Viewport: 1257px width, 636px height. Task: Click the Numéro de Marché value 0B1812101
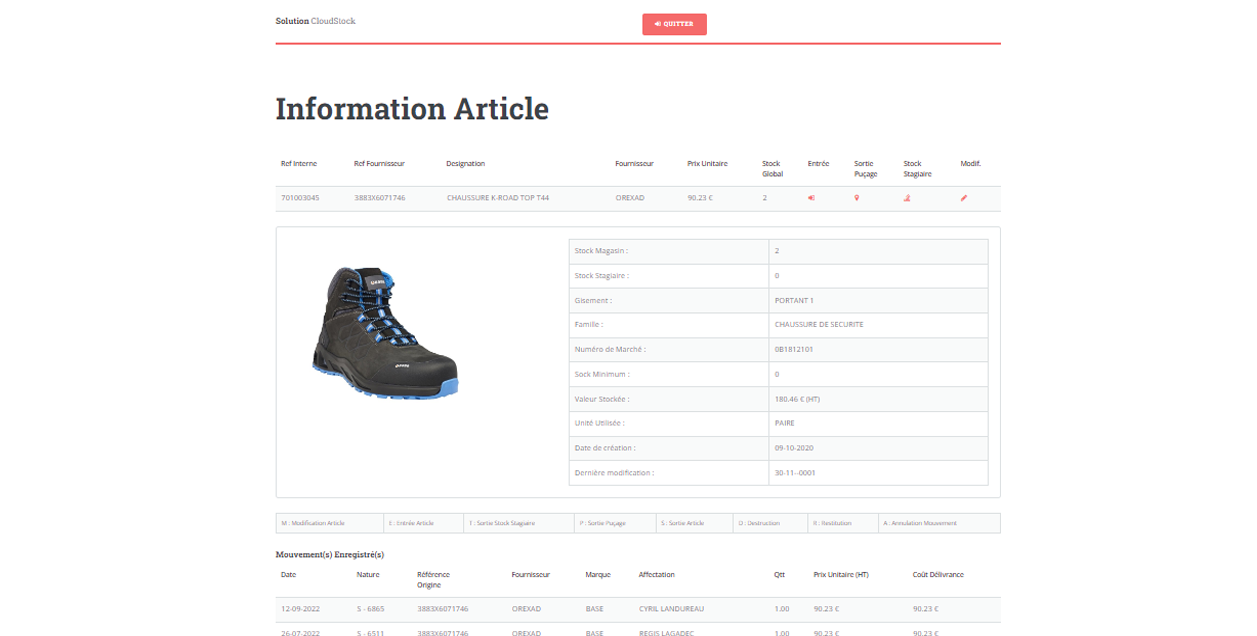click(x=794, y=349)
